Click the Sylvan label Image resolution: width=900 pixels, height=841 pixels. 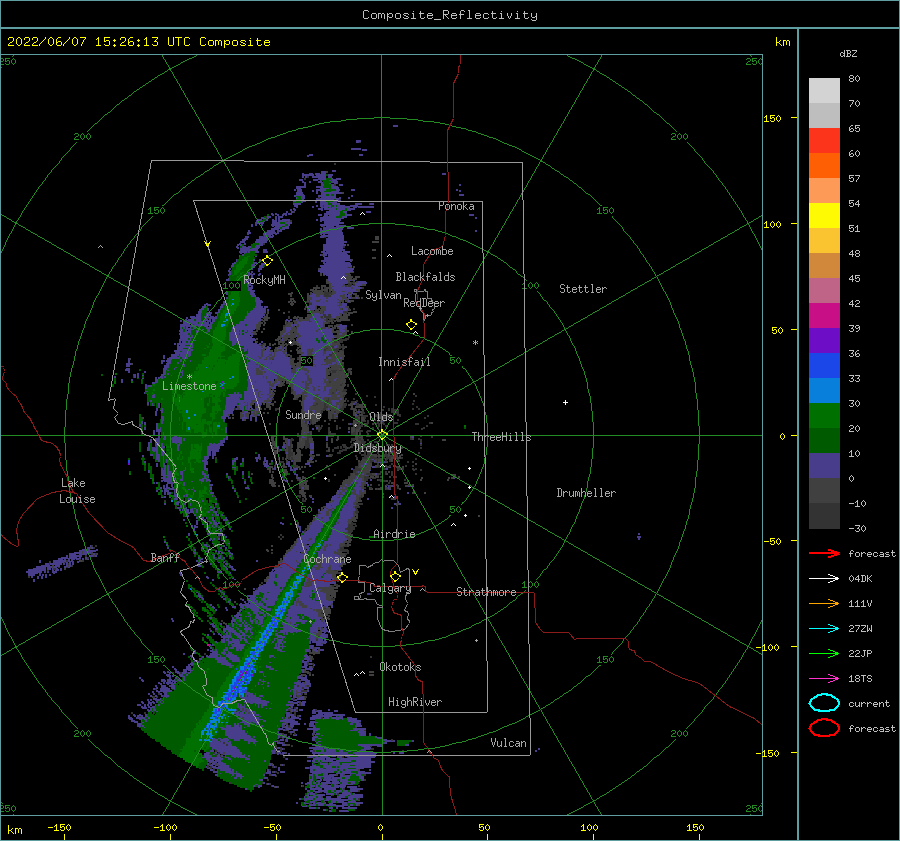[x=383, y=295]
